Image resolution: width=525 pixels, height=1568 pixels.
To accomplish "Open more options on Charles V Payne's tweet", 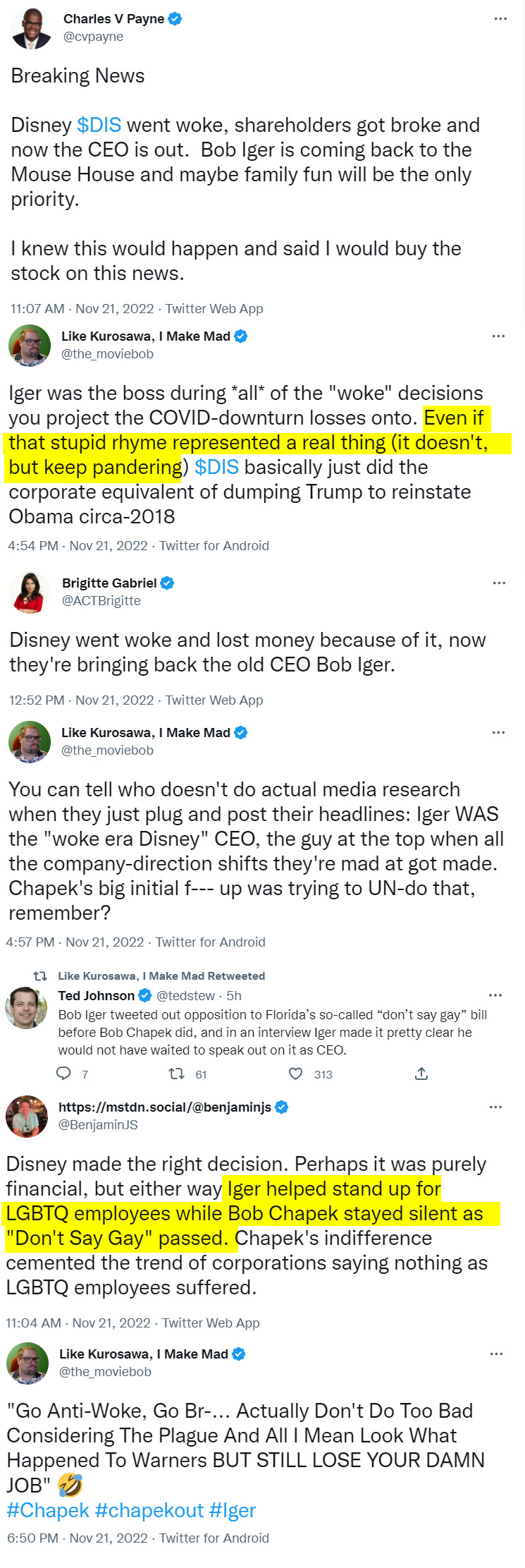I will pyautogui.click(x=500, y=18).
